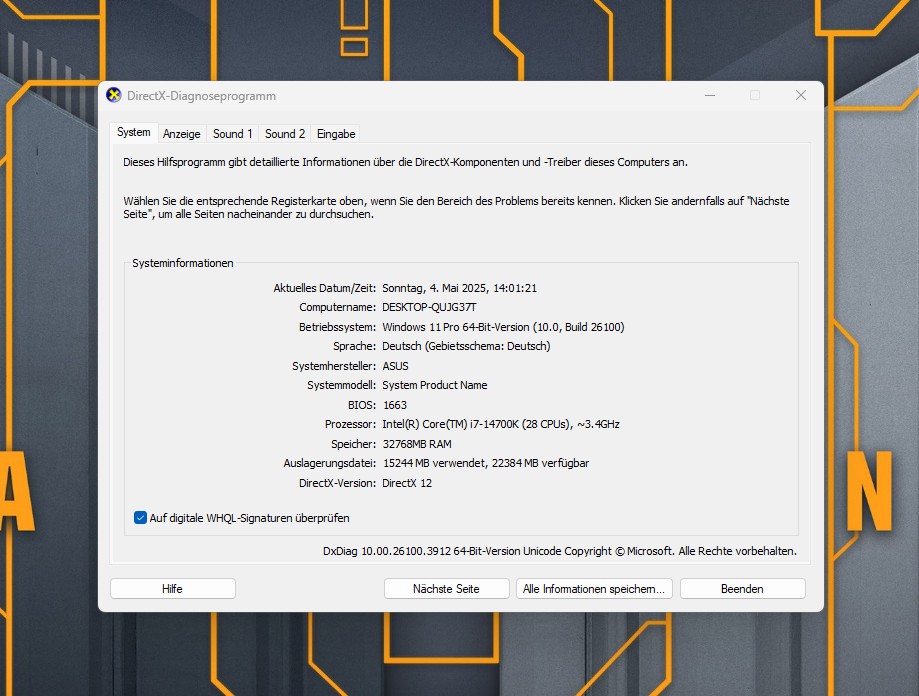Minimize the DirectX-Diagnoseprogramm window

(709, 96)
